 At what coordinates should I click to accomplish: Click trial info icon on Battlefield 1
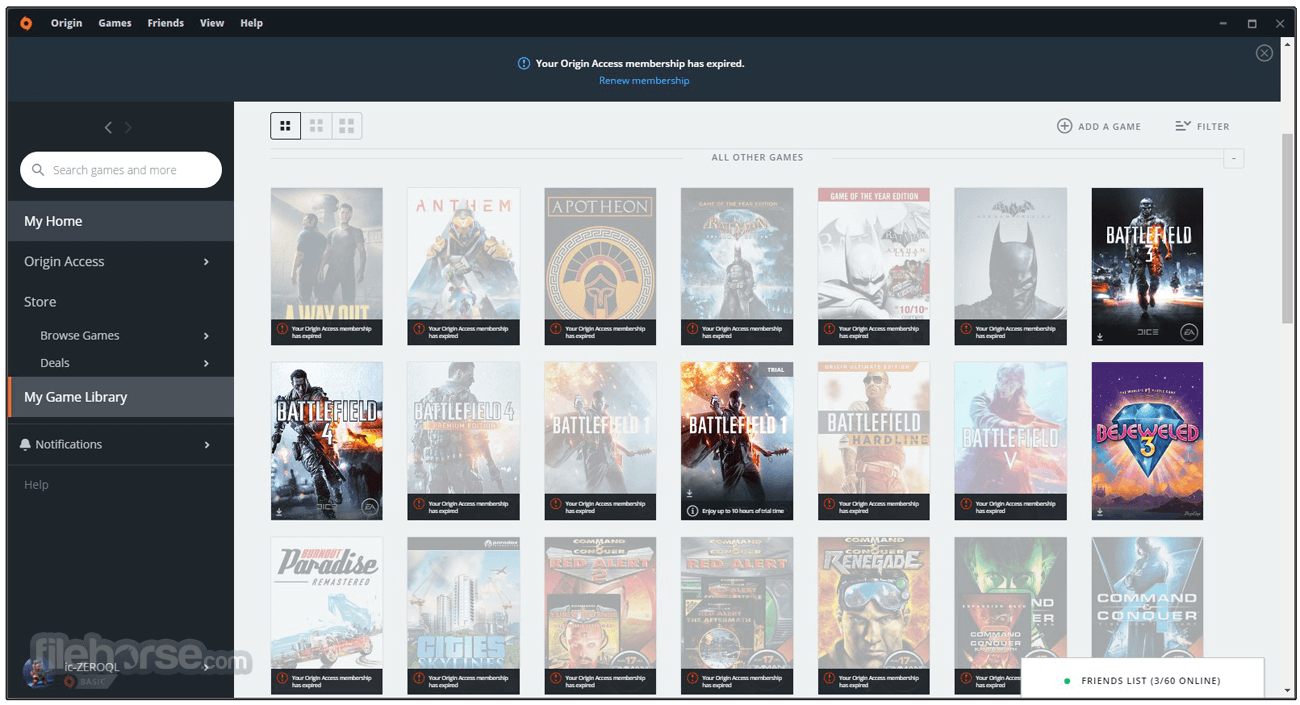693,511
